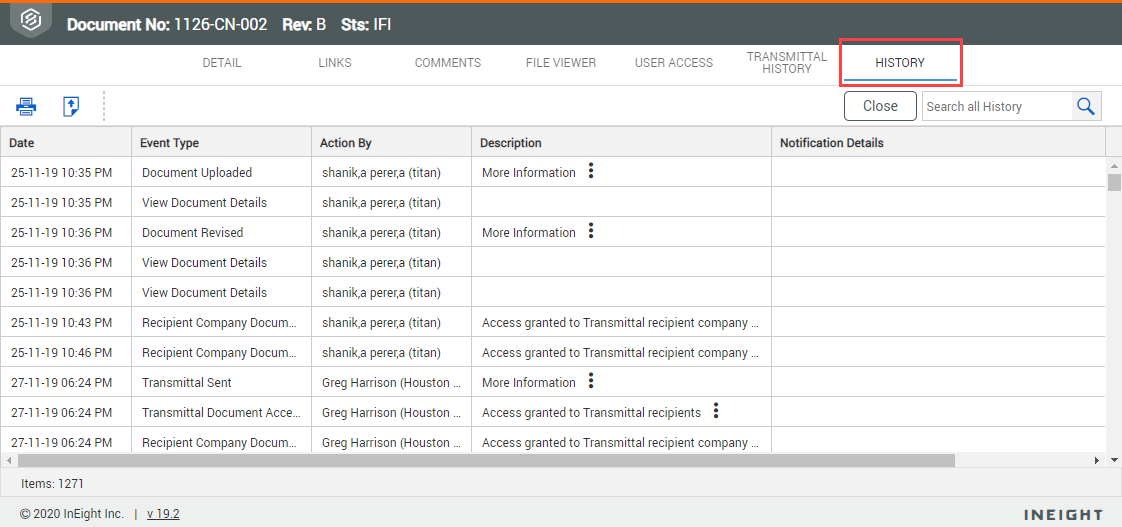Sort by the Action By column header
1122x527 pixels.
(391, 142)
